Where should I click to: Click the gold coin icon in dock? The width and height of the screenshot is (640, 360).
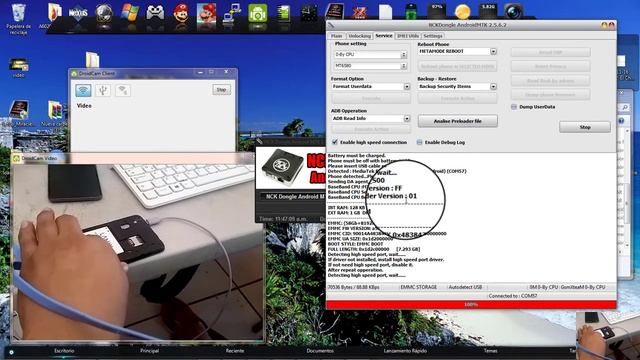click(x=462, y=12)
